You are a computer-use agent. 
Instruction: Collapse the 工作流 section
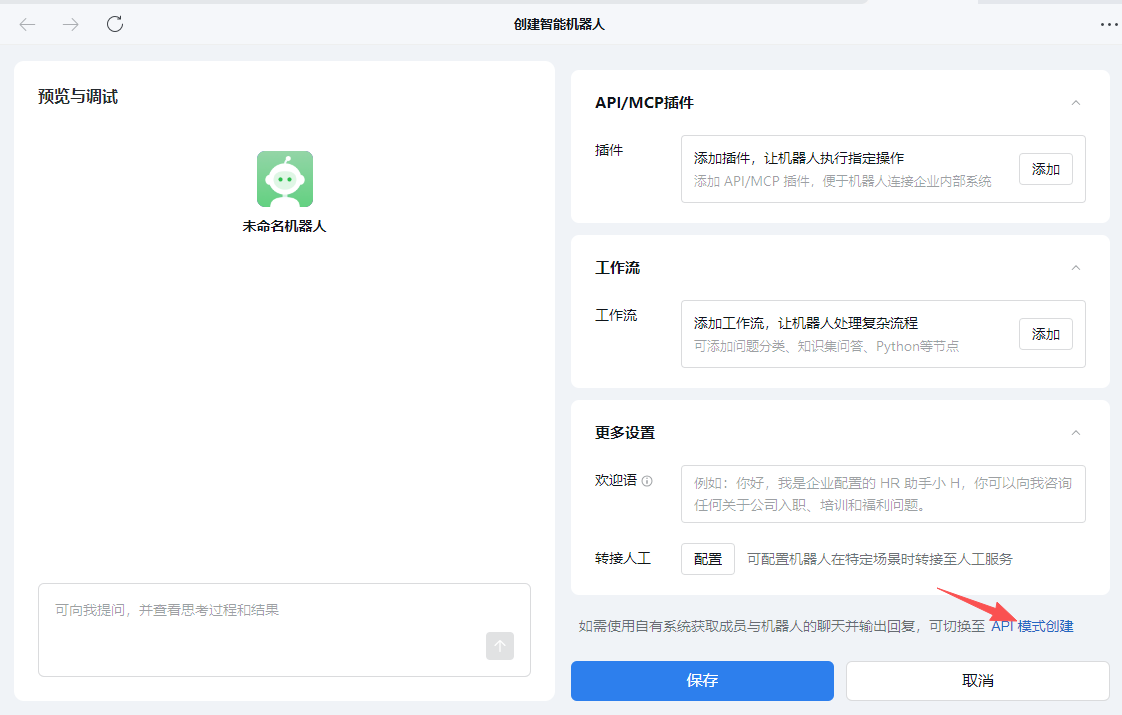[1075, 268]
